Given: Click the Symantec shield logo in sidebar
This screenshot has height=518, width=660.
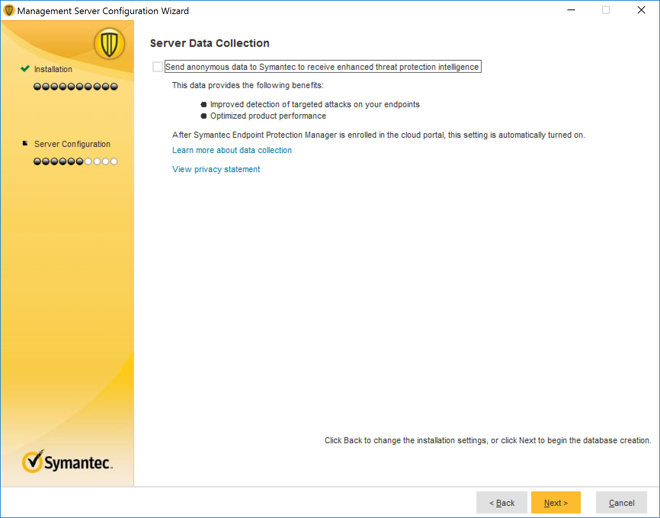Looking at the screenshot, I should (x=109, y=44).
